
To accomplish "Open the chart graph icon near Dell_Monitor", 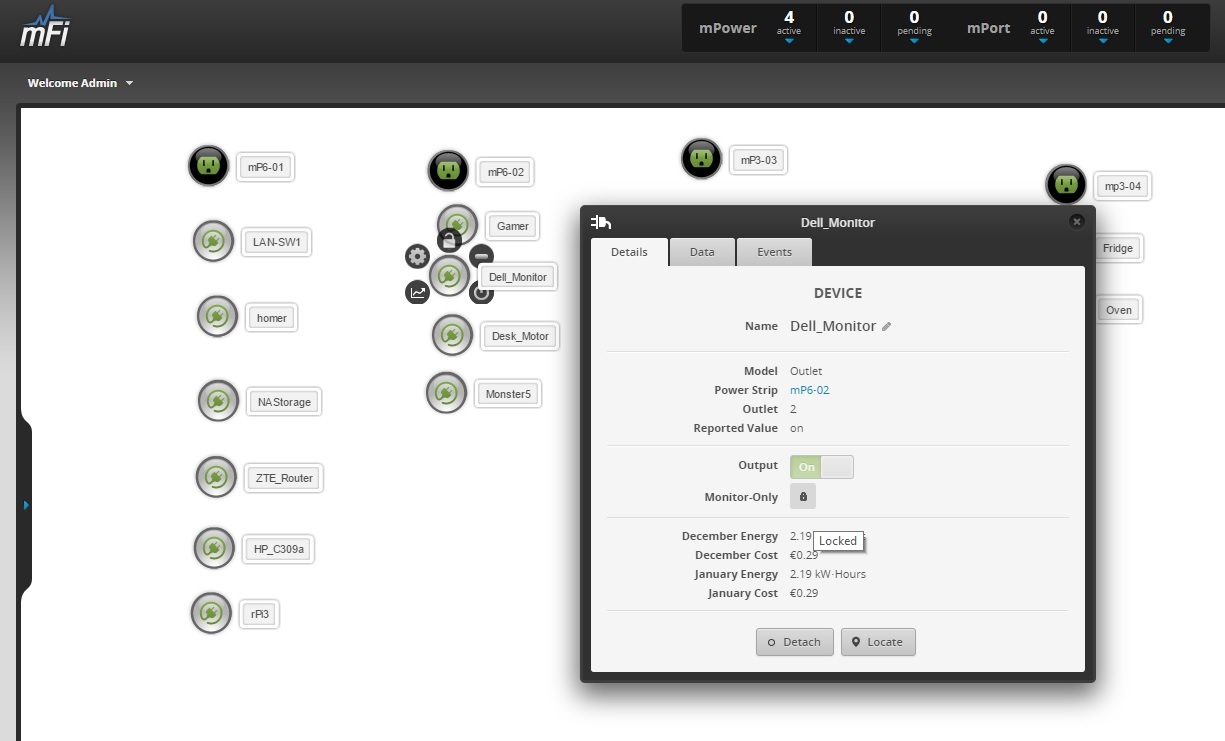I will pyautogui.click(x=417, y=292).
